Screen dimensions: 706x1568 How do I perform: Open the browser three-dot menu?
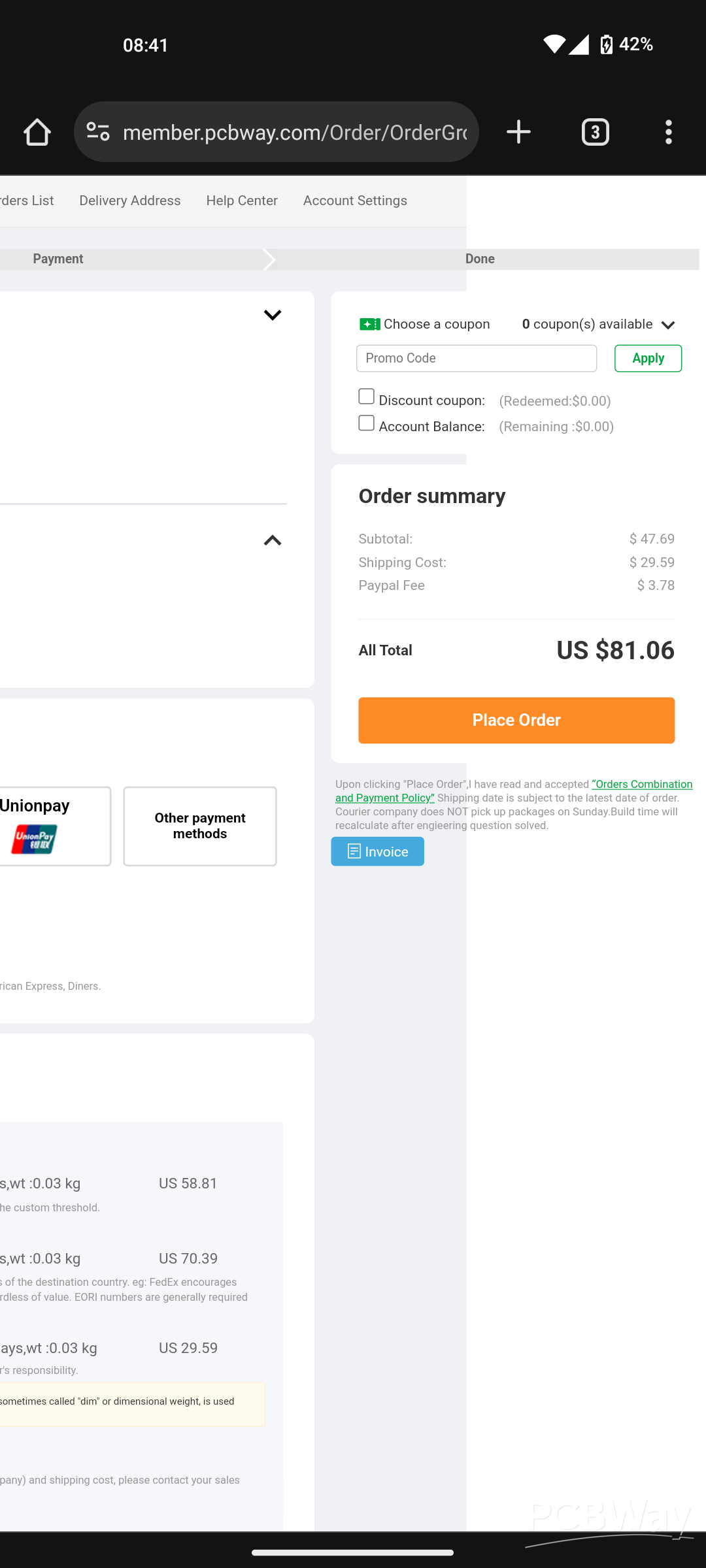click(668, 132)
